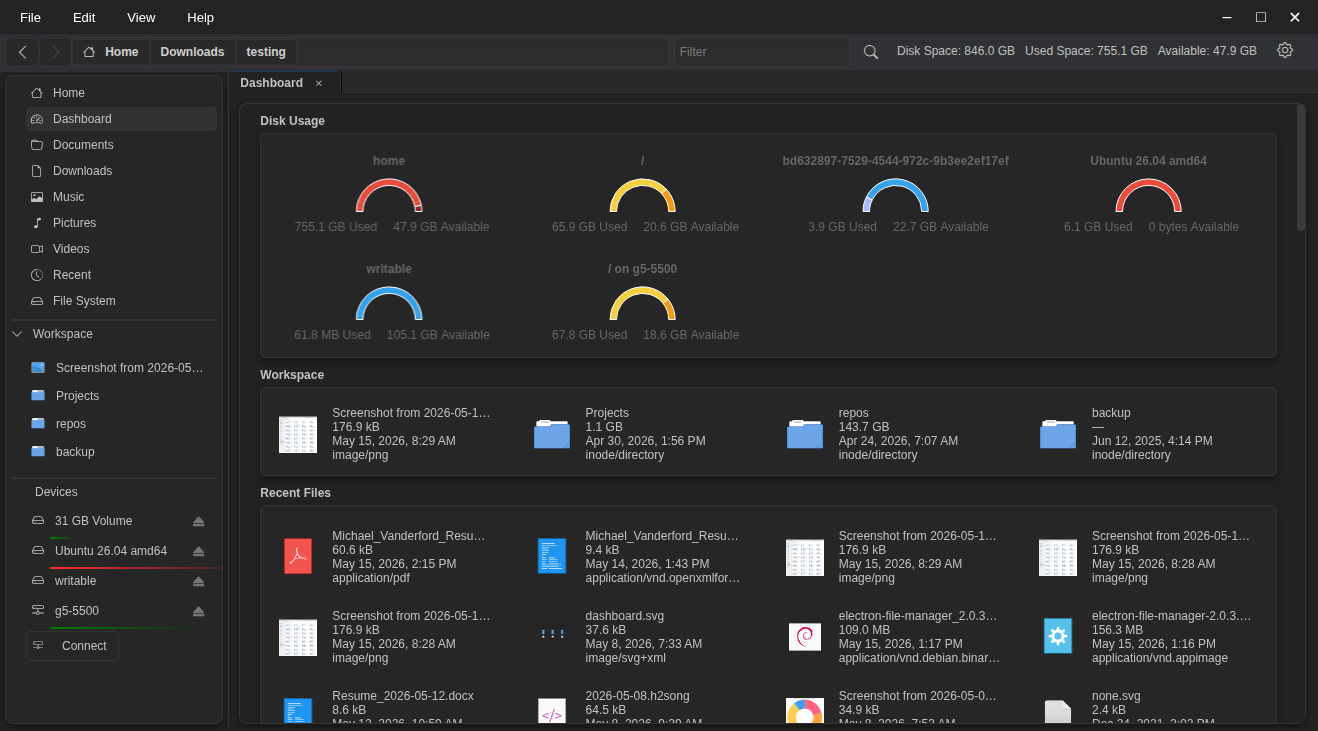Open the Edit menu

[x=84, y=17]
